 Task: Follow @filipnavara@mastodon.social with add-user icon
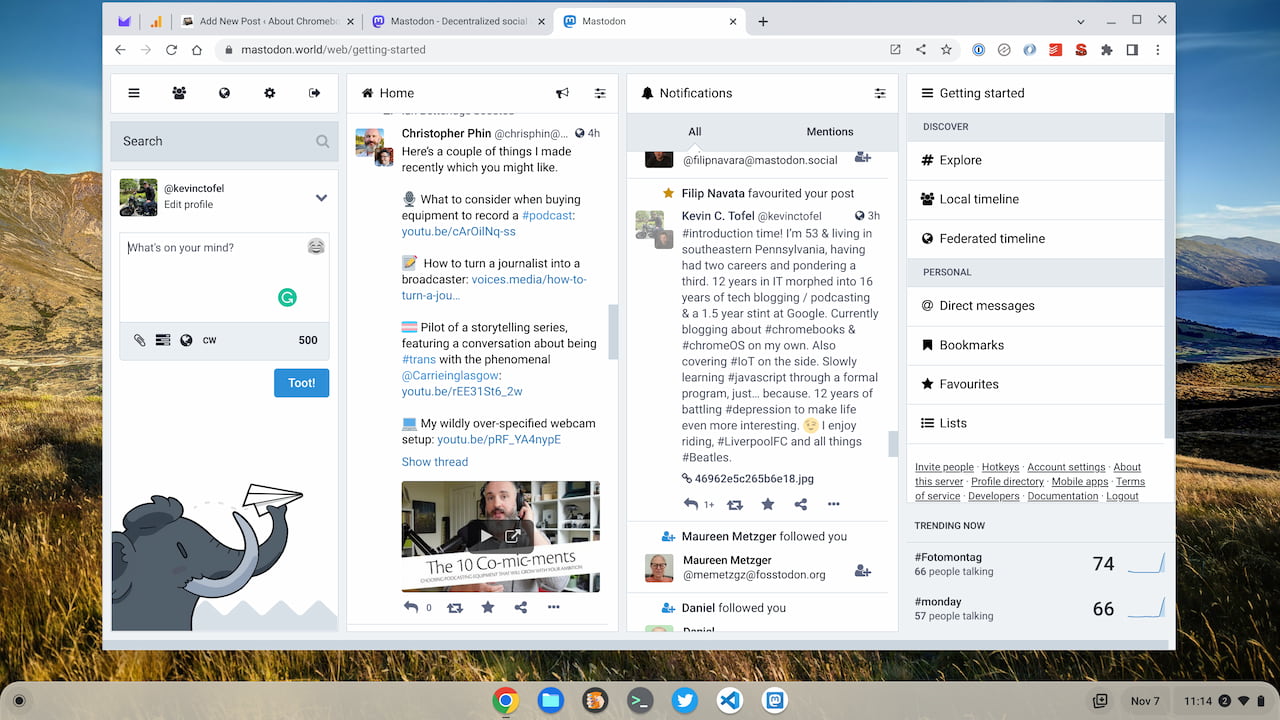[x=862, y=157]
